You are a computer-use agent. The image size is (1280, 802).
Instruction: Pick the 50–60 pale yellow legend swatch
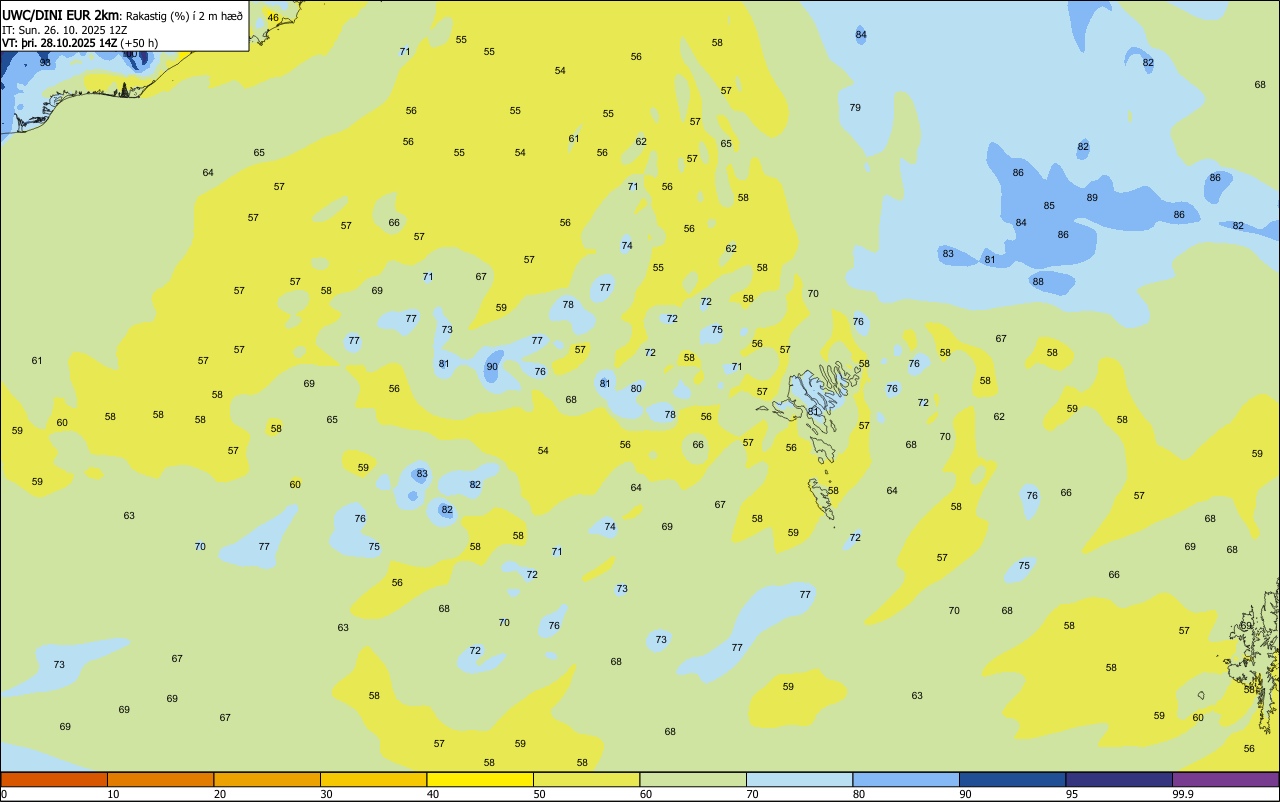click(x=586, y=779)
